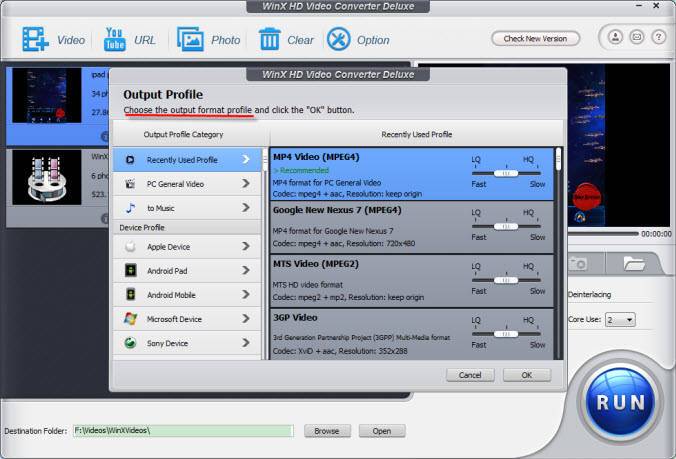Click the RUN conversion button
676x459 pixels.
(x=621, y=402)
